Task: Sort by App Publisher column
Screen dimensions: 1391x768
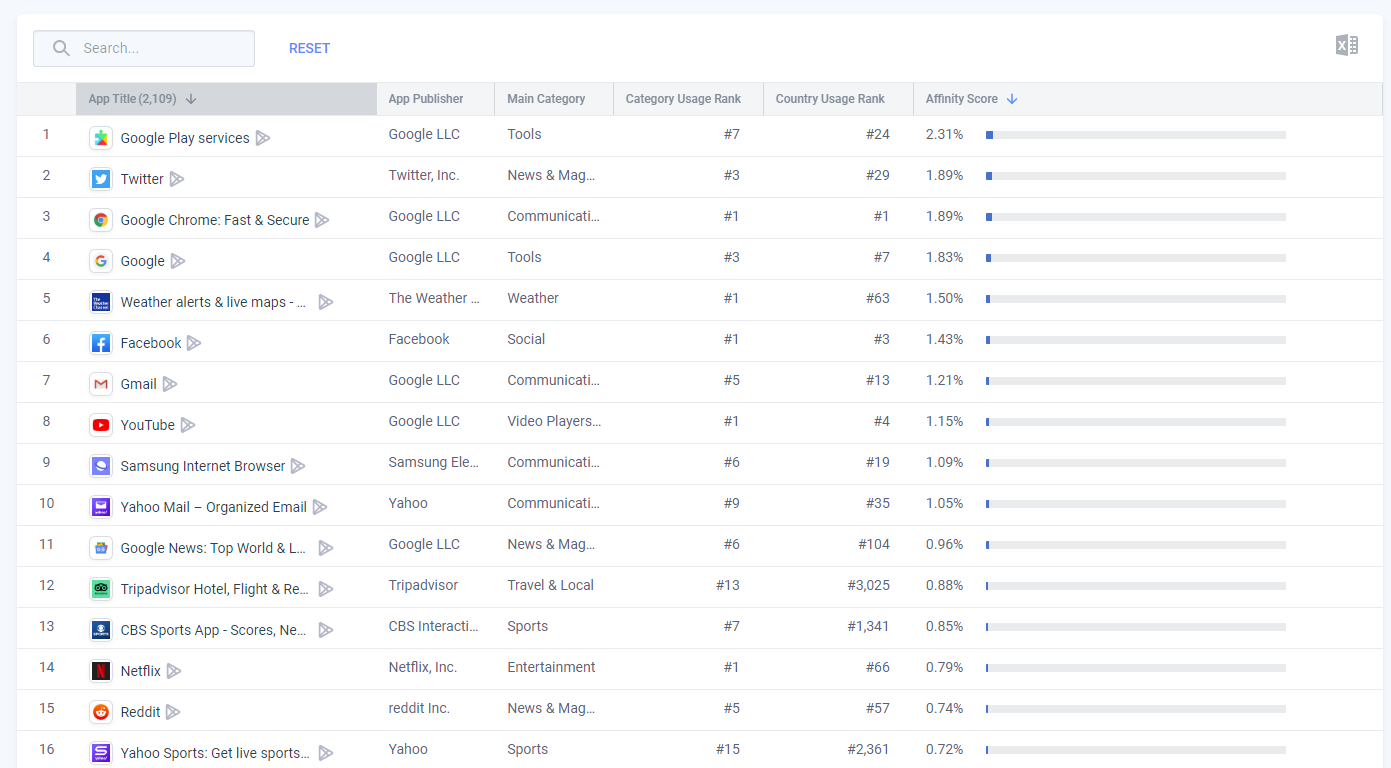Action: click(435, 99)
